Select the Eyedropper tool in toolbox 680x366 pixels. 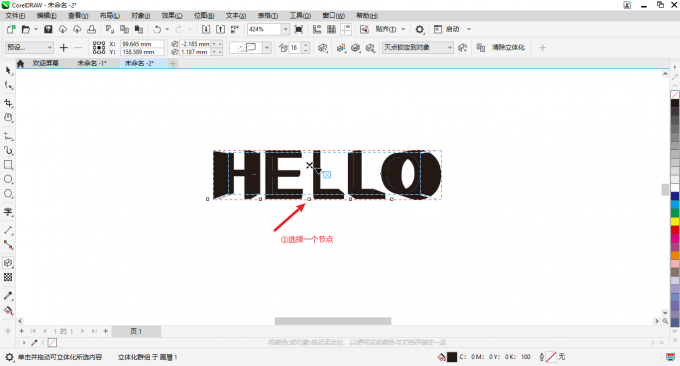coord(8,296)
